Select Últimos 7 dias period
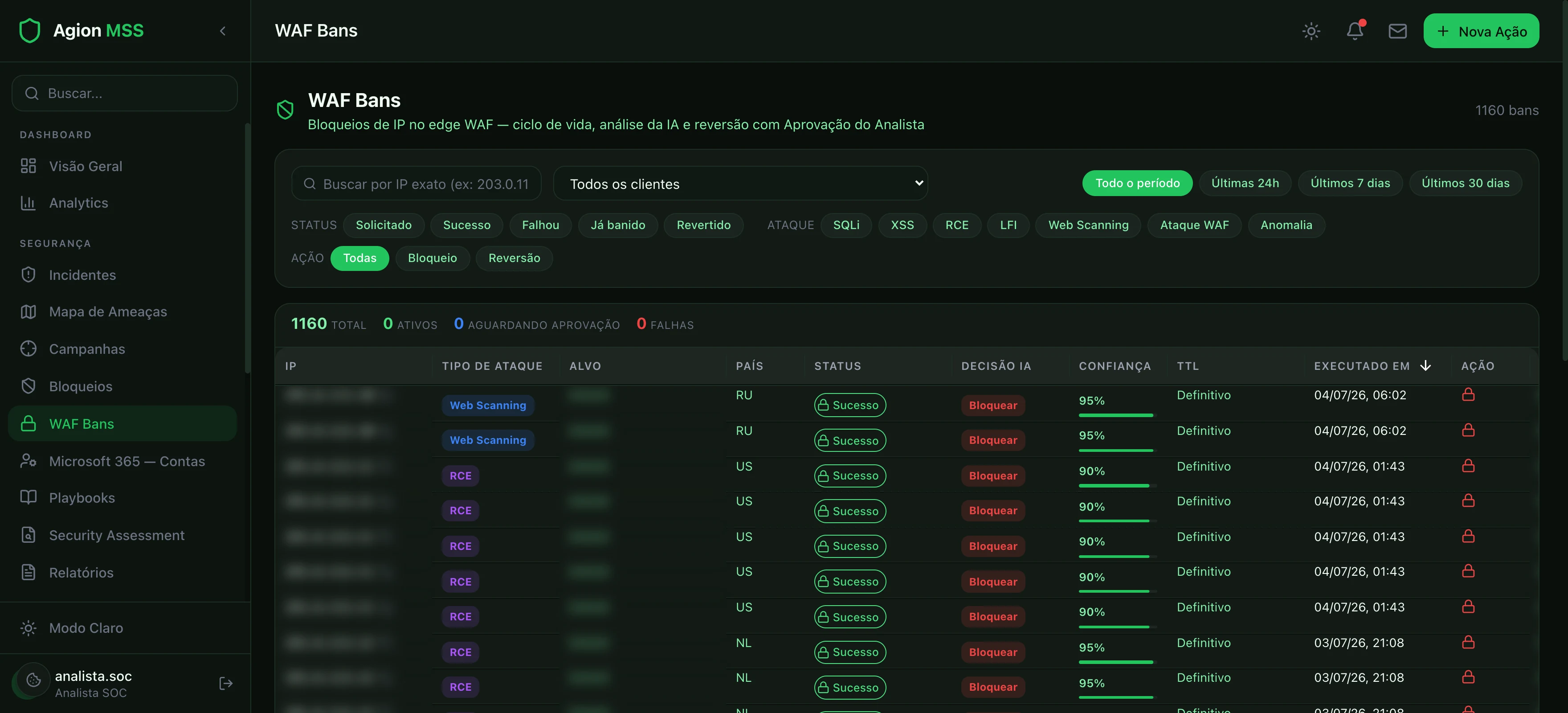 (x=1350, y=183)
